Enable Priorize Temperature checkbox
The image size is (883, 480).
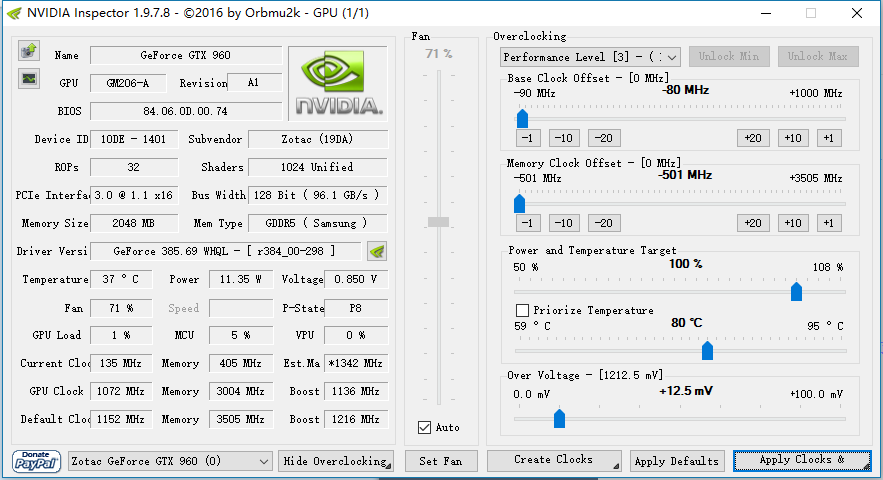coord(522,310)
